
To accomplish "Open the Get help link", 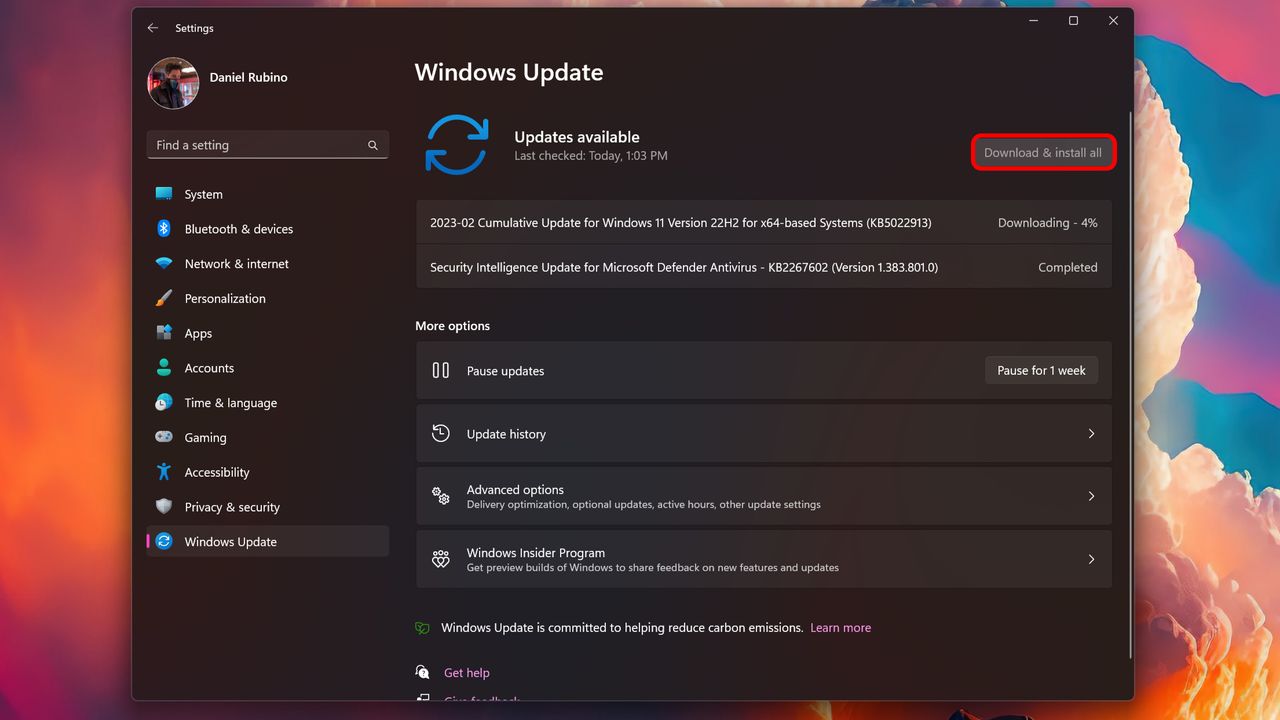I will 467,673.
